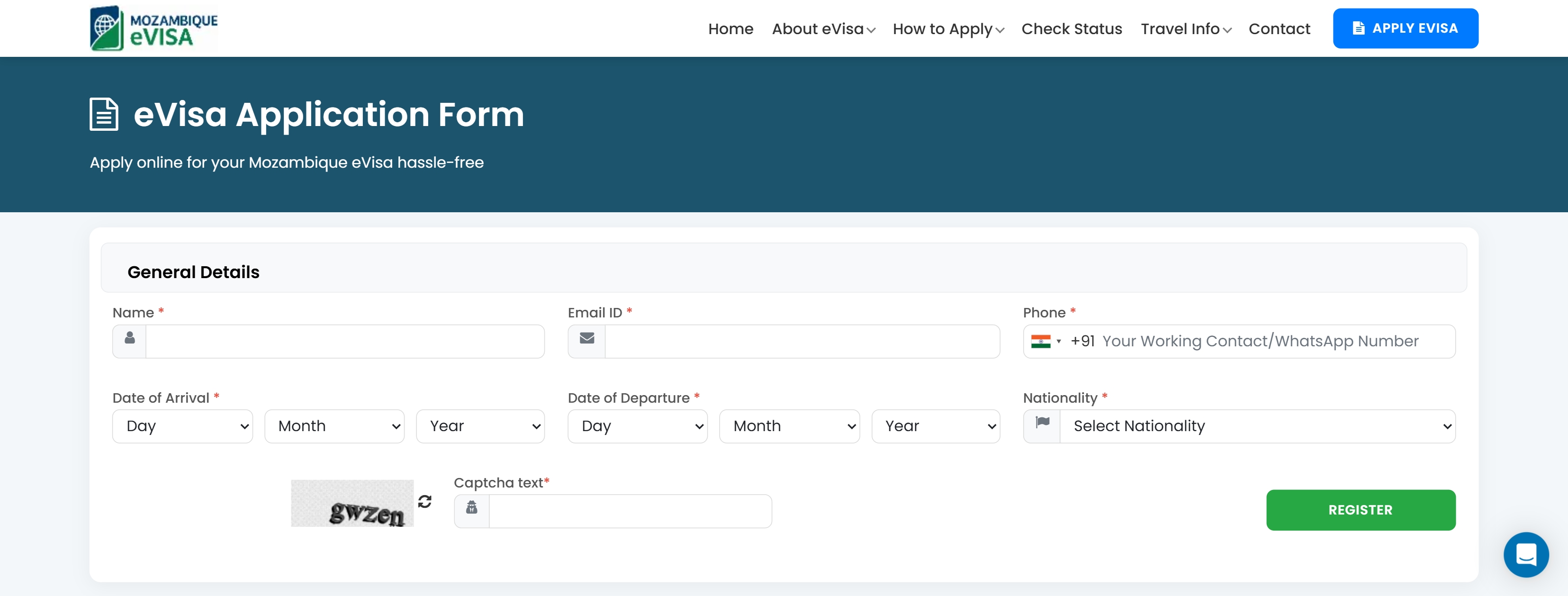Click the icon beside the Captcha text field

coord(472,507)
